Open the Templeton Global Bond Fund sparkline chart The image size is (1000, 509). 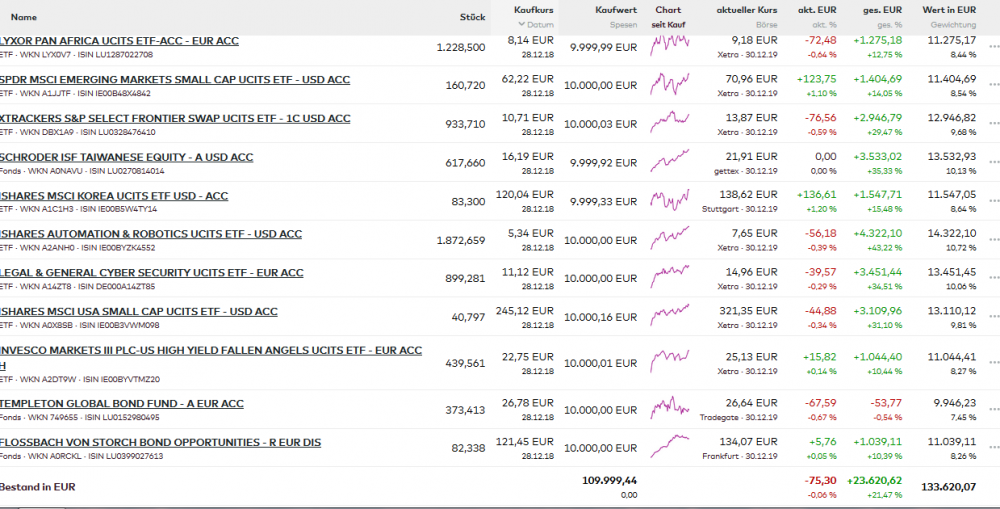668,408
